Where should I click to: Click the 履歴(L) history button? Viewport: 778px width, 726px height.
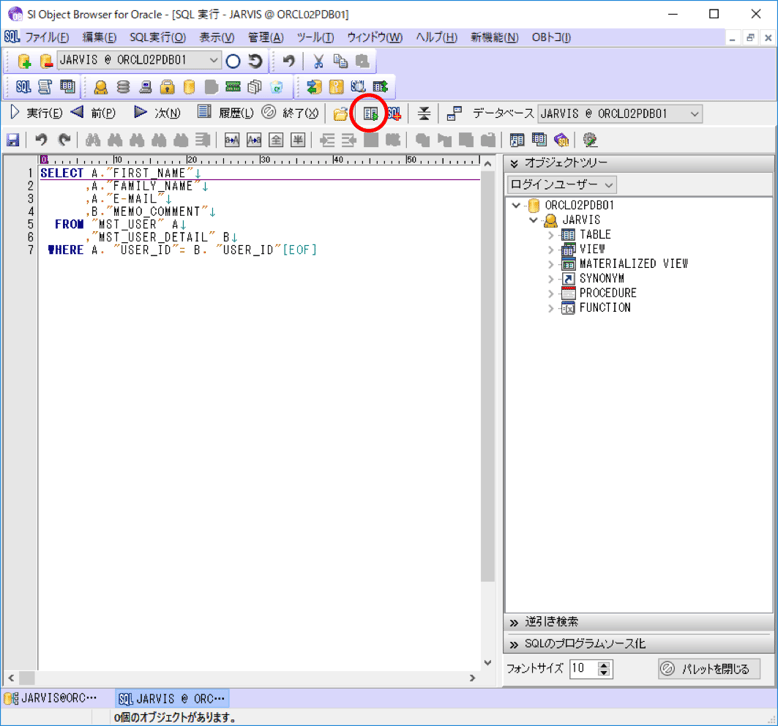point(225,113)
